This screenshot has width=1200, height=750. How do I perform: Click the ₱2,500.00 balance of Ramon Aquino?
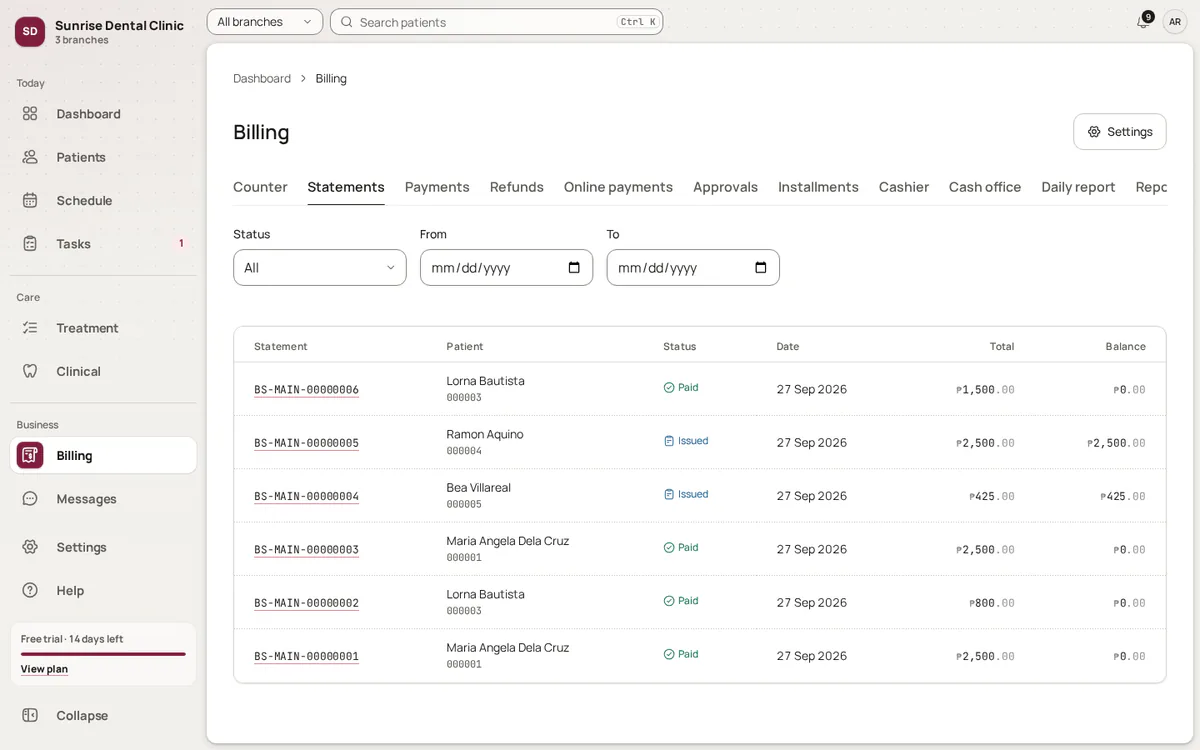[x=1117, y=443]
